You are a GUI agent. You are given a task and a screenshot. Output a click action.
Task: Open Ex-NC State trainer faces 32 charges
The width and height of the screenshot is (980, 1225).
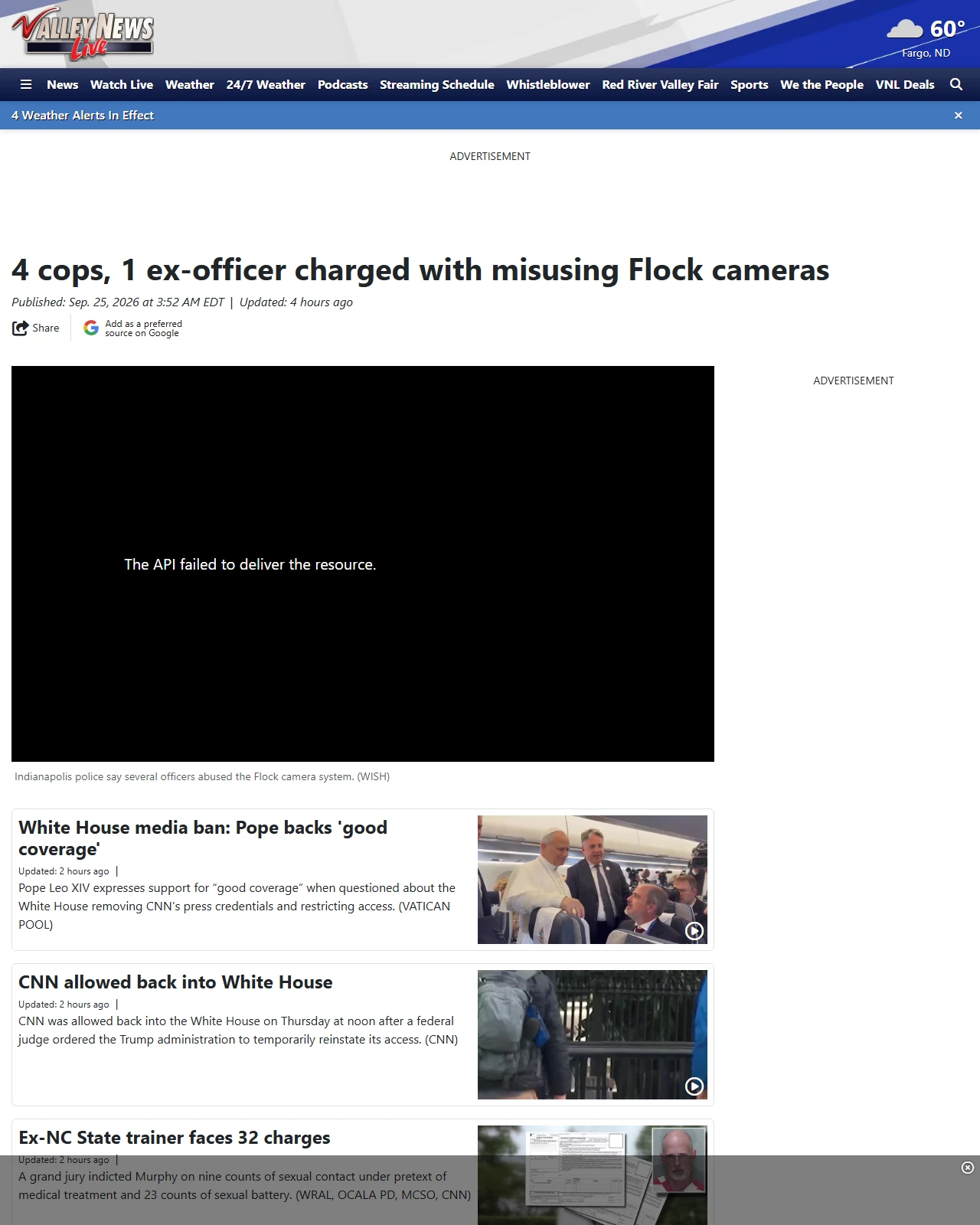[175, 1138]
